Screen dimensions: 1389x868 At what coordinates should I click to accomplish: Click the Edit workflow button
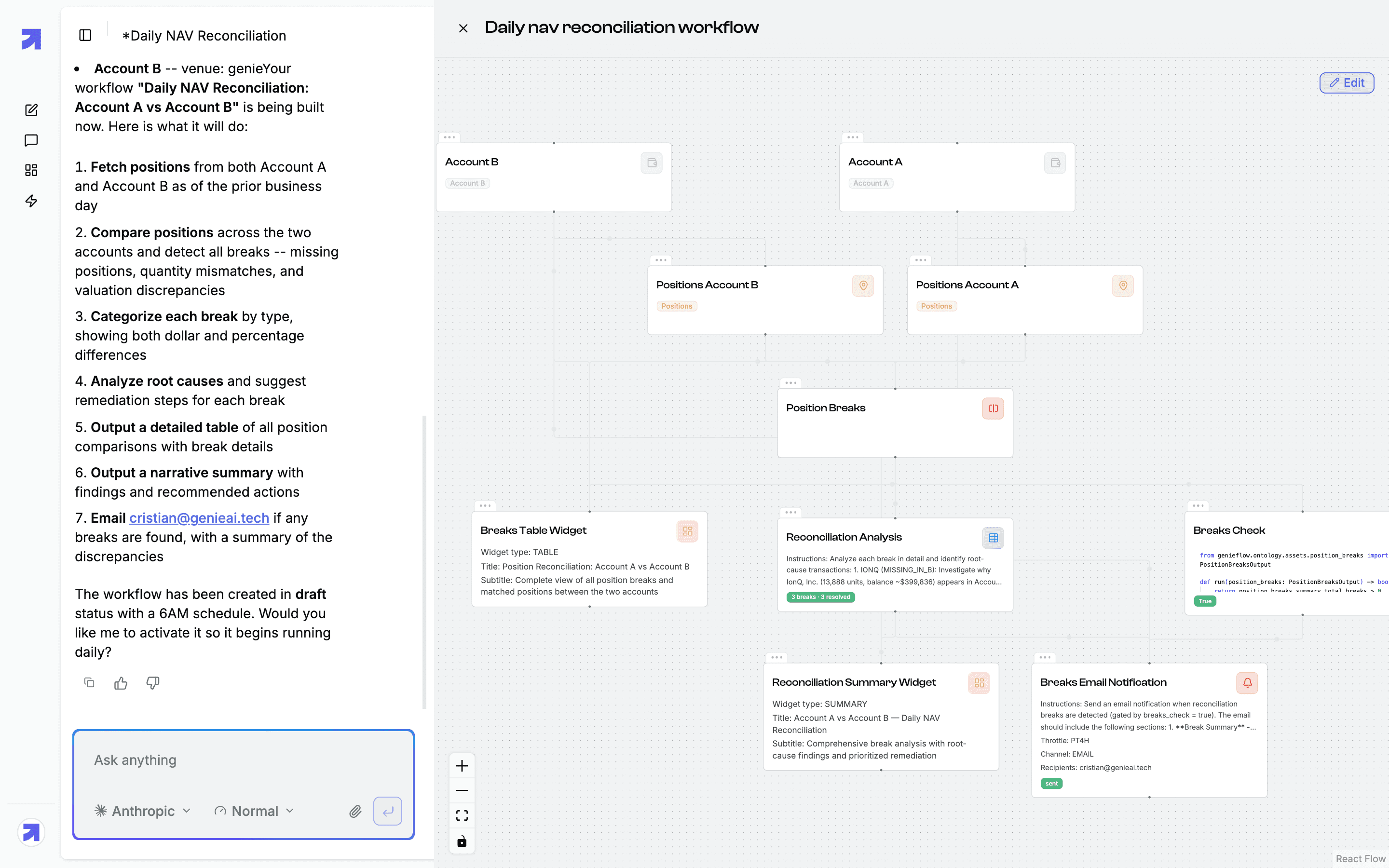click(x=1346, y=82)
